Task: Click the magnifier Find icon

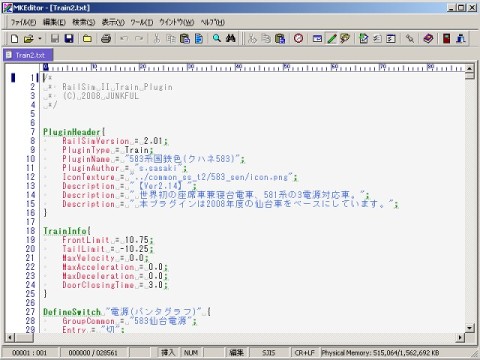Action: tap(217, 39)
